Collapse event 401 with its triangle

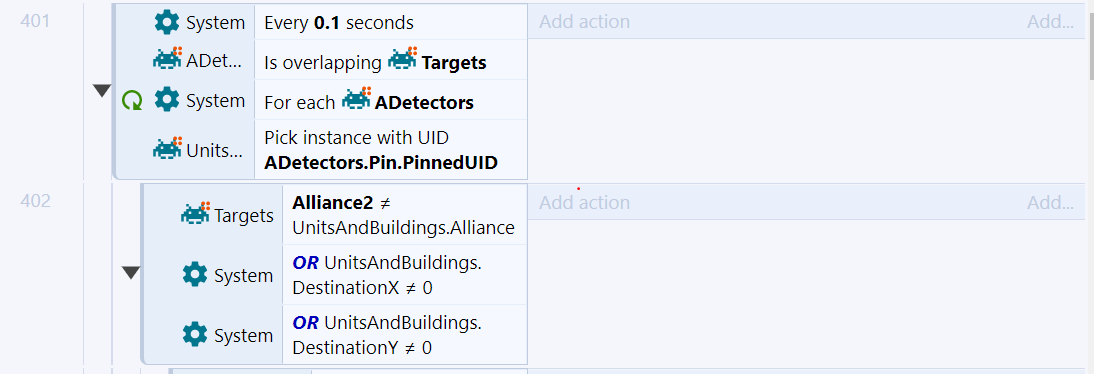(103, 91)
